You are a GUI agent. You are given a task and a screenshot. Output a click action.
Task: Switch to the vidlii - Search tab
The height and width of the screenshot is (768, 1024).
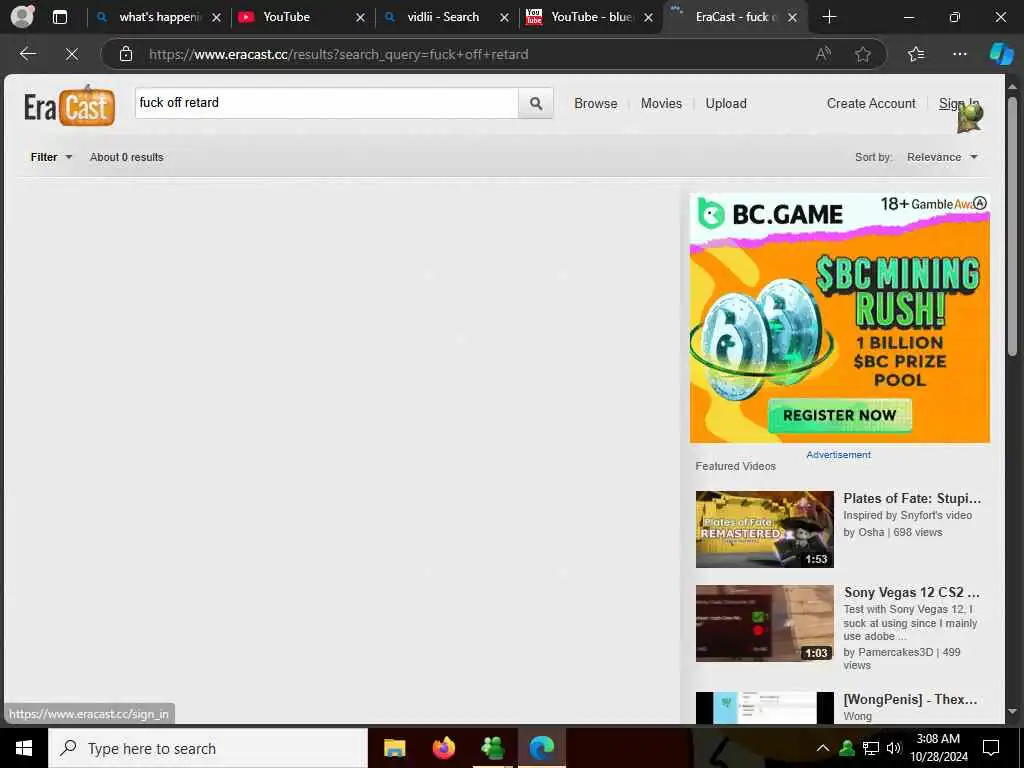[x=444, y=17]
